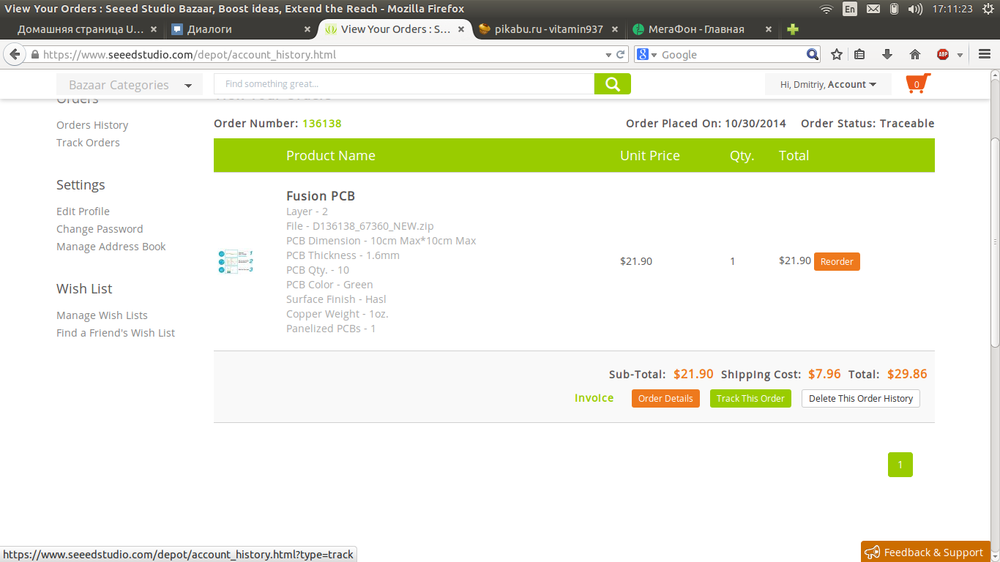
Task: Open the Fusion PCB product name
Action: [320, 196]
